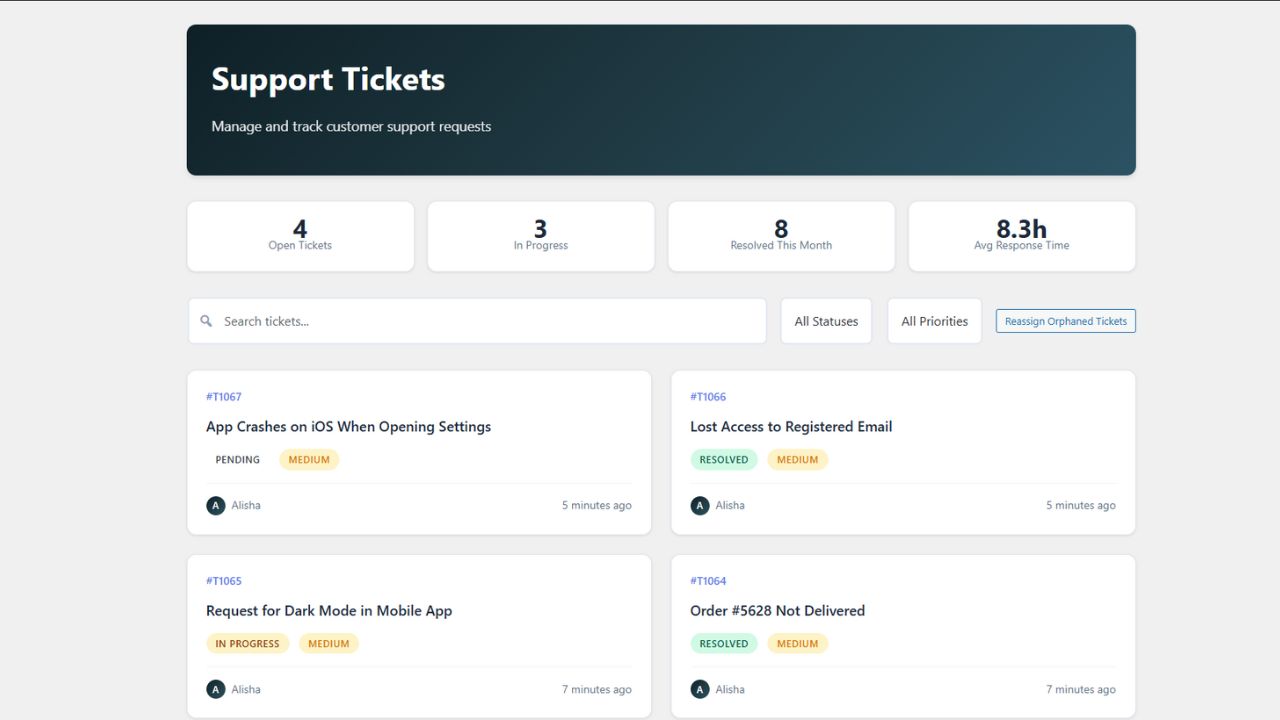This screenshot has width=1280, height=720.
Task: Click the MEDIUM priority badge on #T1067
Action: tap(309, 460)
